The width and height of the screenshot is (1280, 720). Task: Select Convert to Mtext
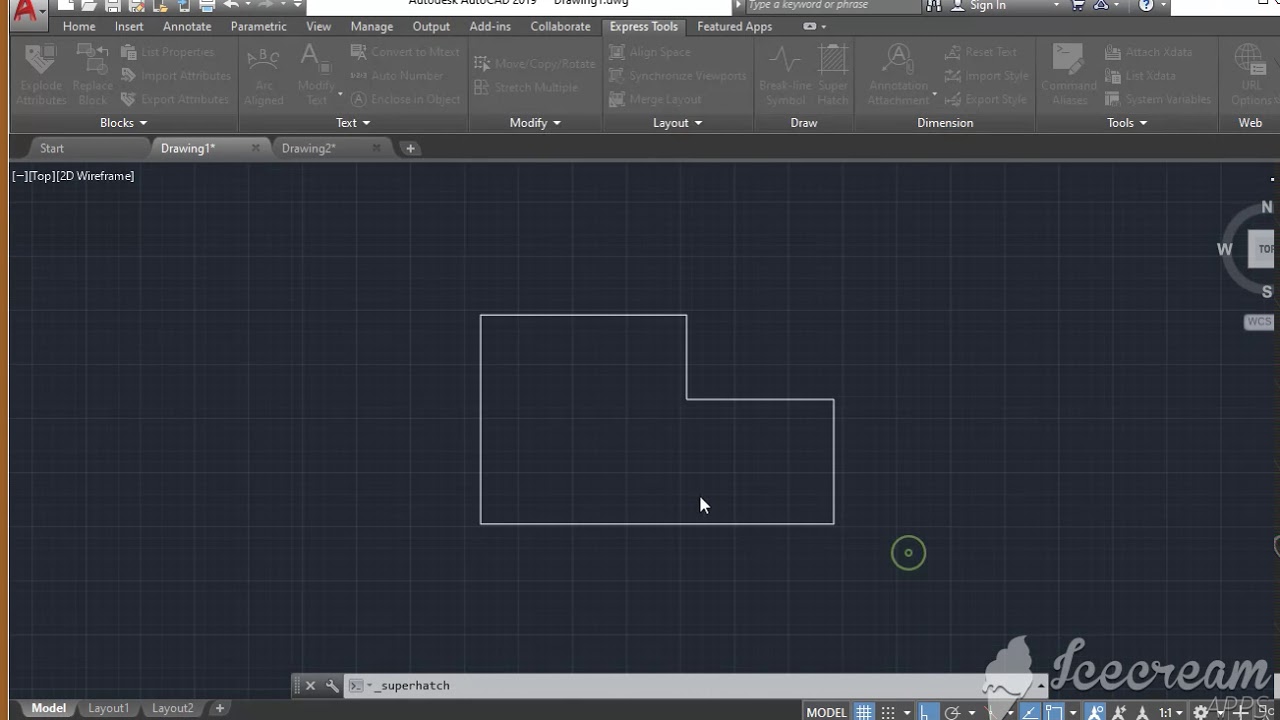click(x=405, y=52)
